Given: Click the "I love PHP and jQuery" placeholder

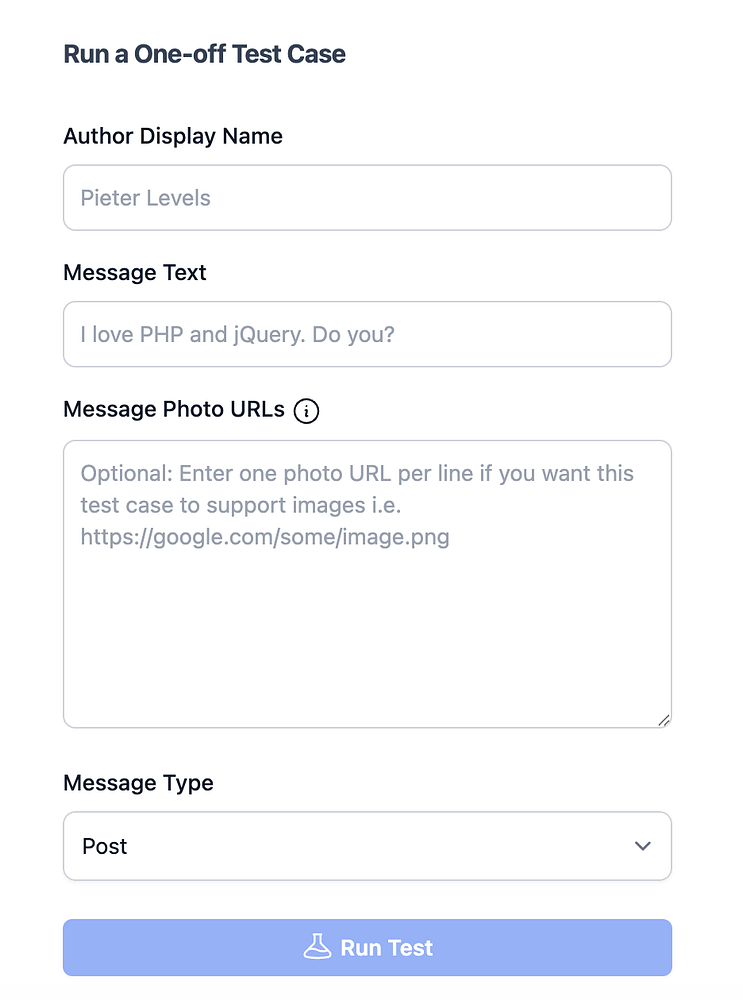Looking at the screenshot, I should (x=238, y=334).
